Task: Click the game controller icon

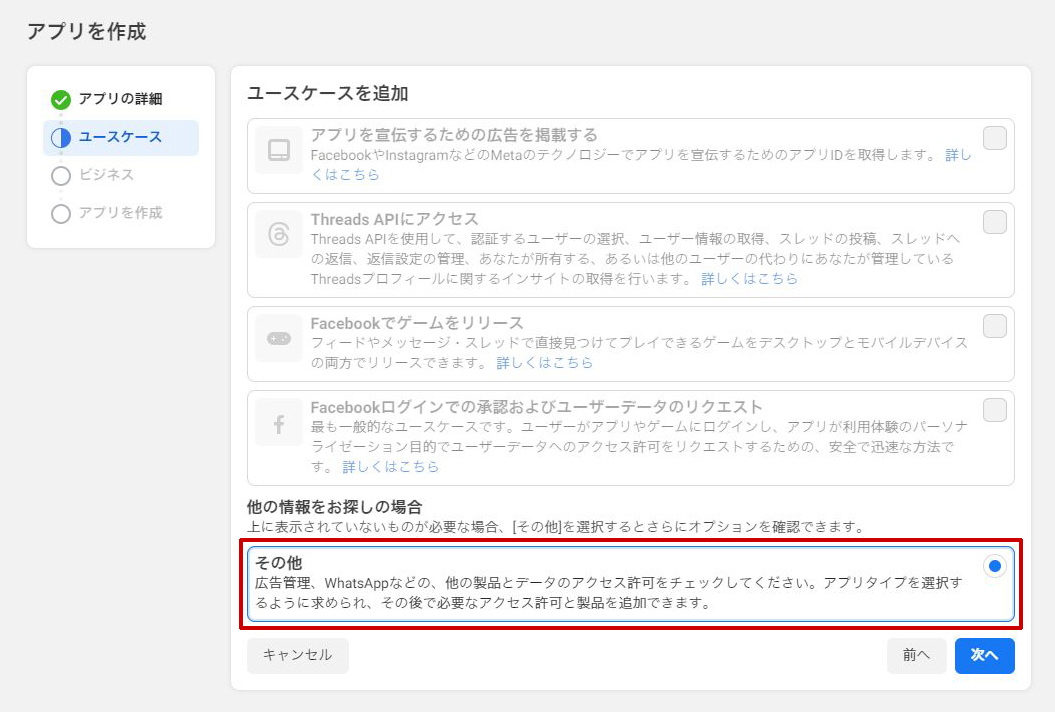Action: click(279, 339)
